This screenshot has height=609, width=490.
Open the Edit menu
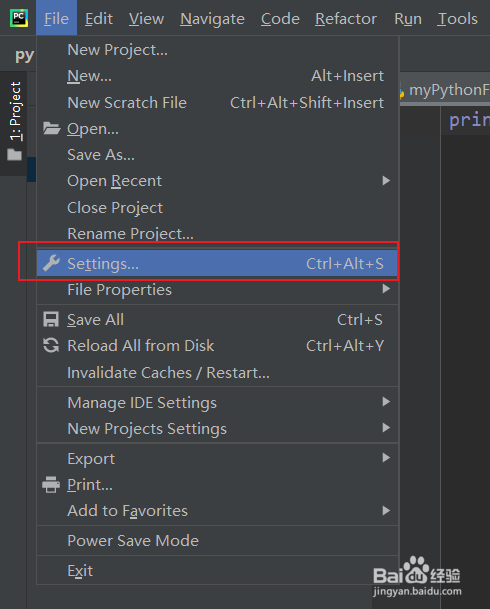pyautogui.click(x=99, y=19)
